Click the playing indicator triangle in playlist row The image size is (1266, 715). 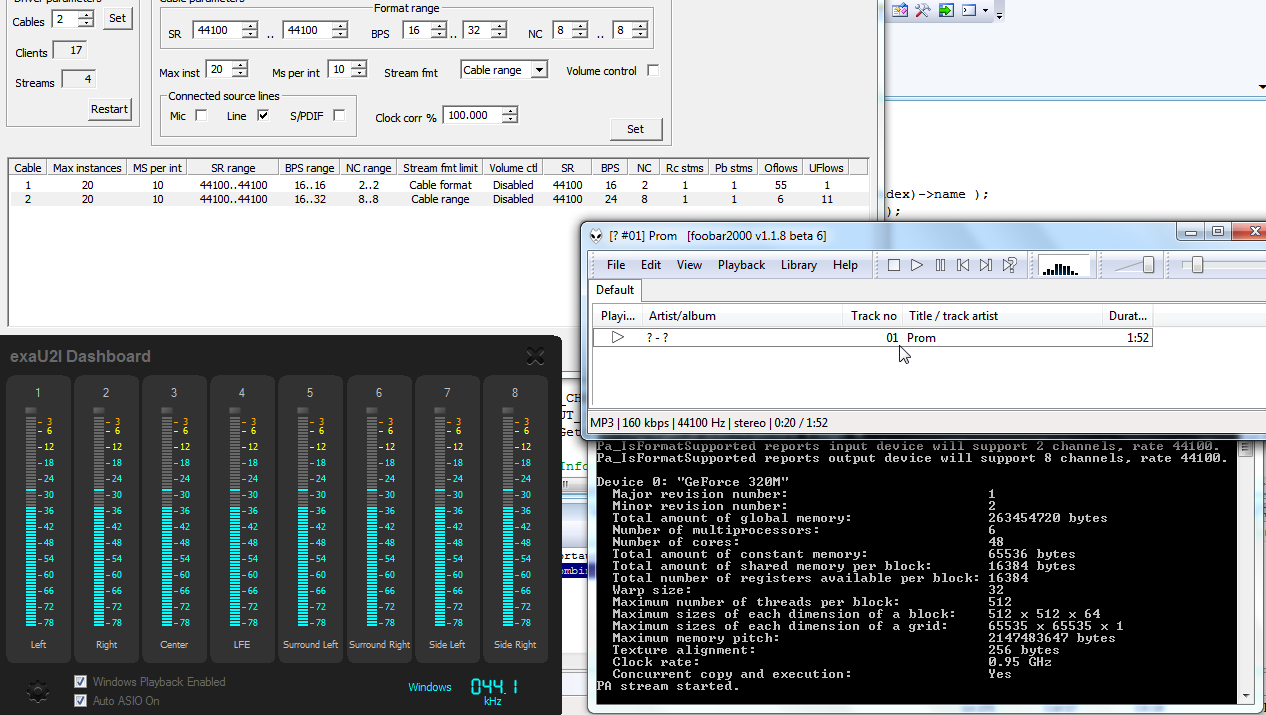pyautogui.click(x=618, y=338)
